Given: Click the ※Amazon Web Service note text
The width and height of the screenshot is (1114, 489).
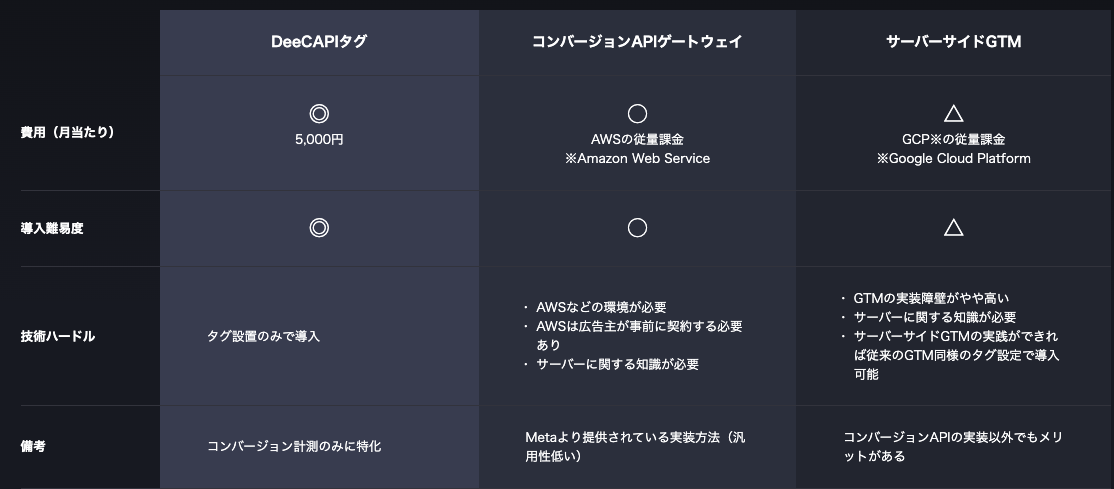Looking at the screenshot, I should pos(637,158).
